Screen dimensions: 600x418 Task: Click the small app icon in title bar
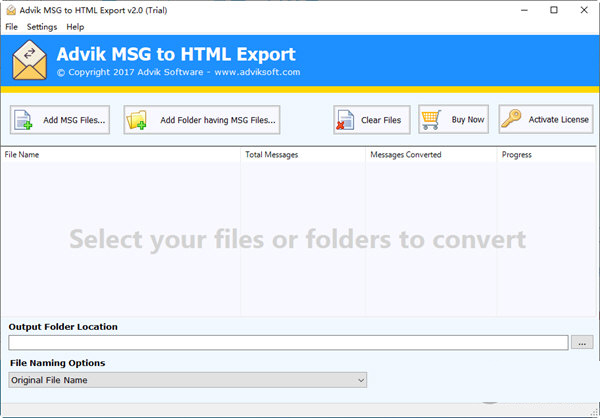(11, 10)
